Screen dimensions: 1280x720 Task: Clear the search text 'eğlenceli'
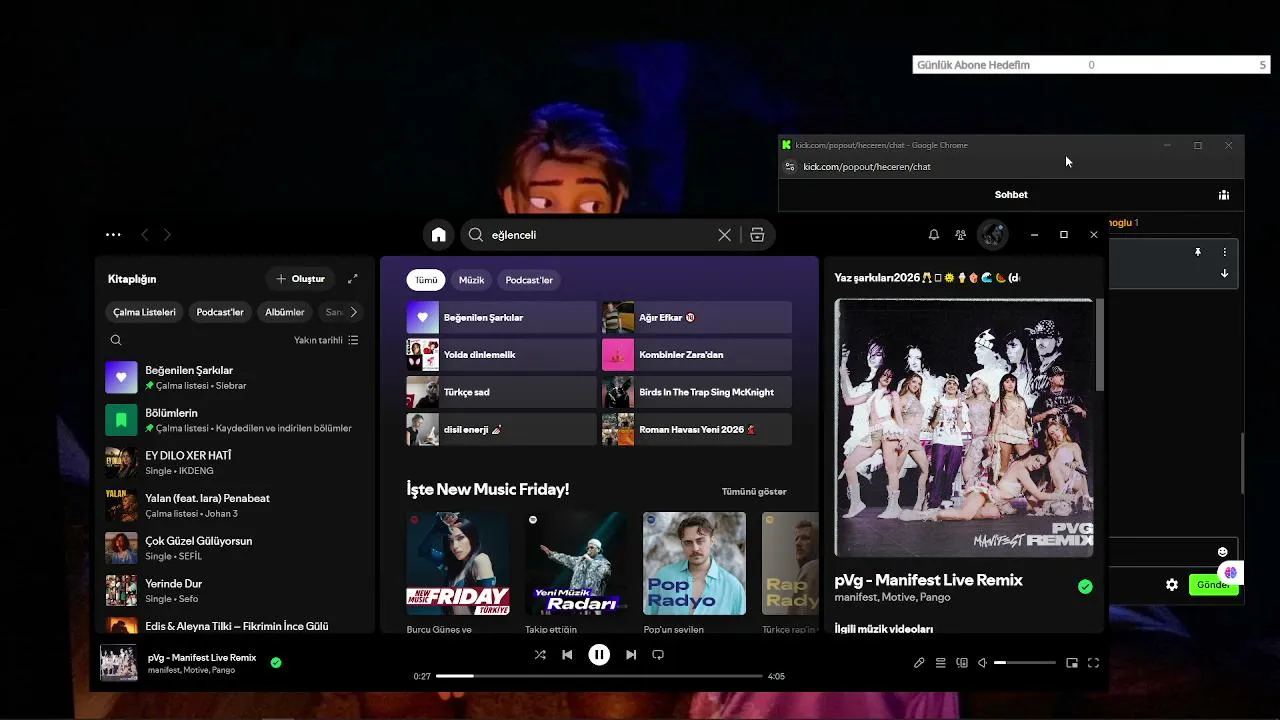pyautogui.click(x=724, y=235)
